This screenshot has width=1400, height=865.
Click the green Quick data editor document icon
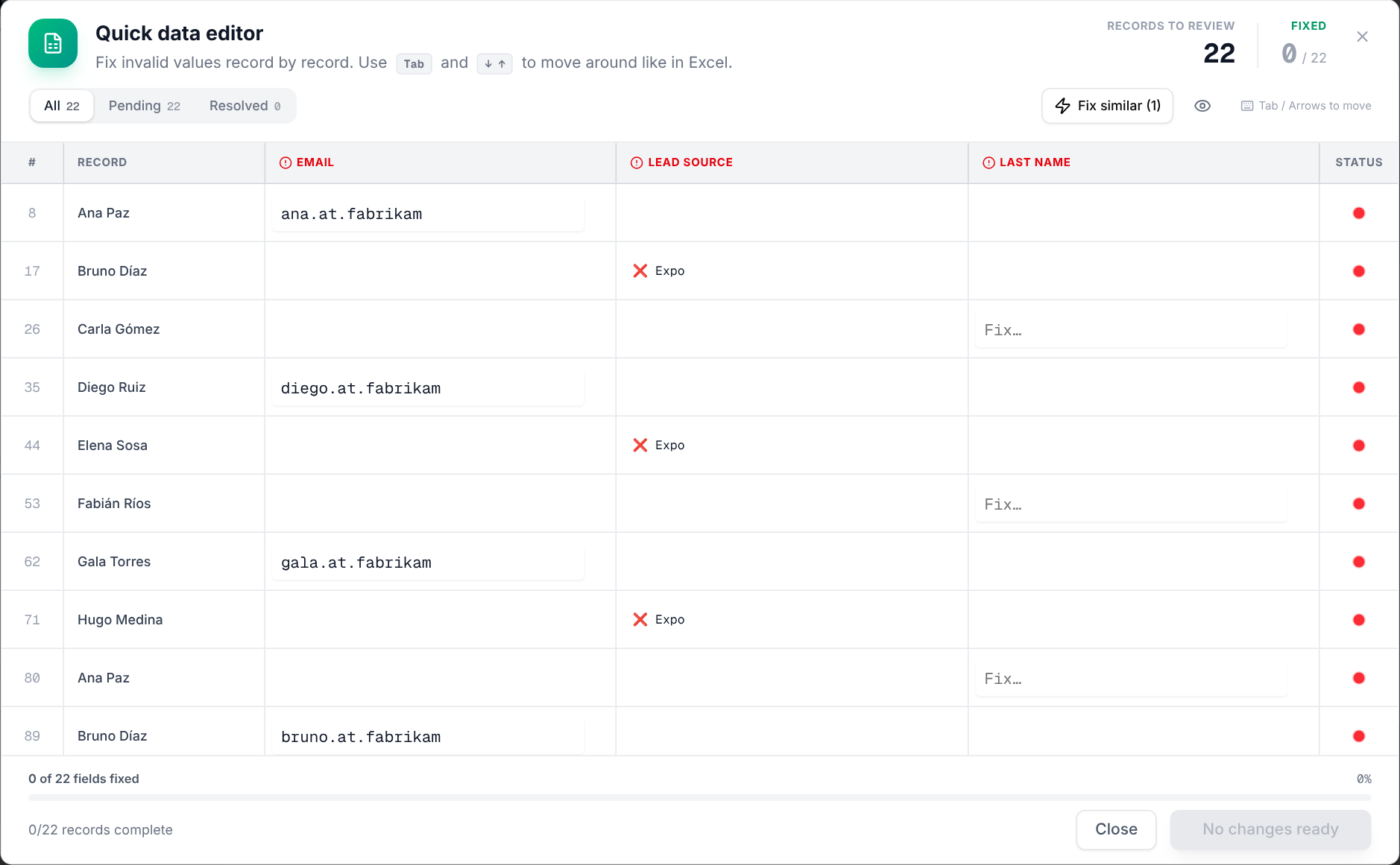(x=53, y=43)
